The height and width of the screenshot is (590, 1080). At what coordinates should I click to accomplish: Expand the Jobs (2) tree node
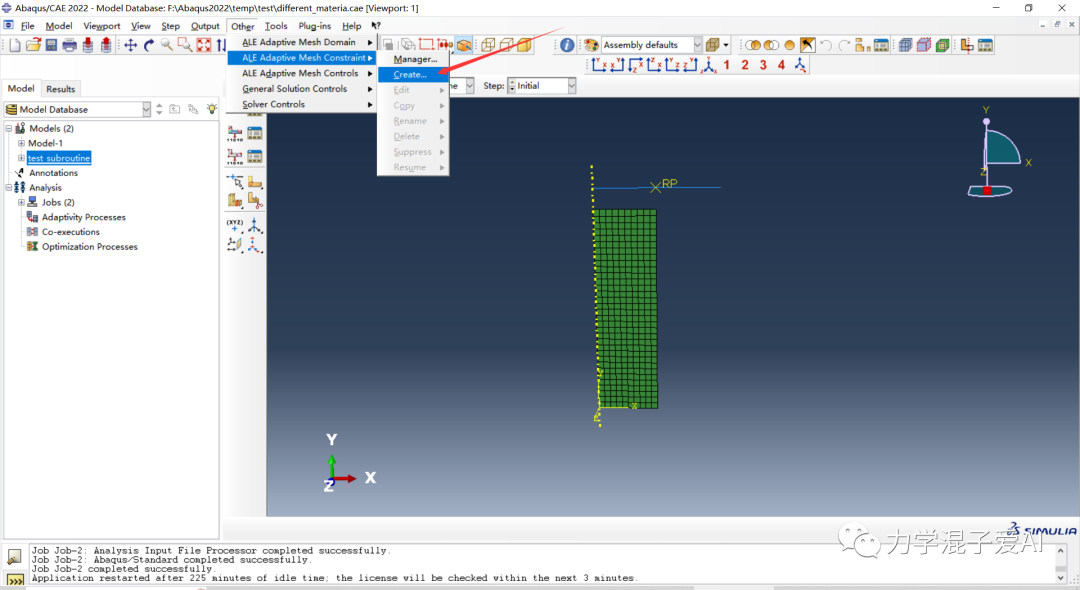click(x=21, y=202)
